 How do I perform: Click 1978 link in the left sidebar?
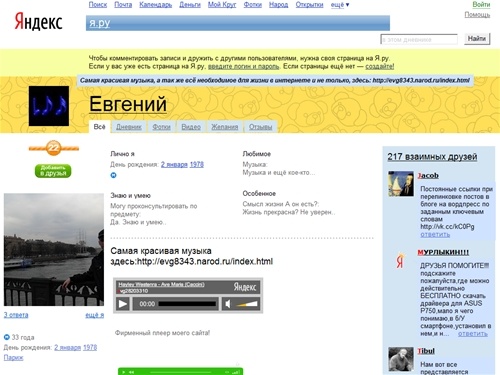pos(90,347)
